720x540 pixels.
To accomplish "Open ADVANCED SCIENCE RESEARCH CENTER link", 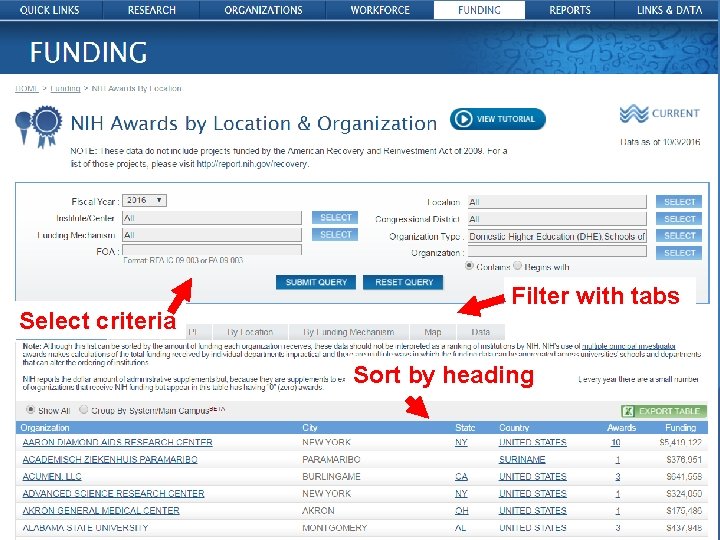I will (x=113, y=493).
